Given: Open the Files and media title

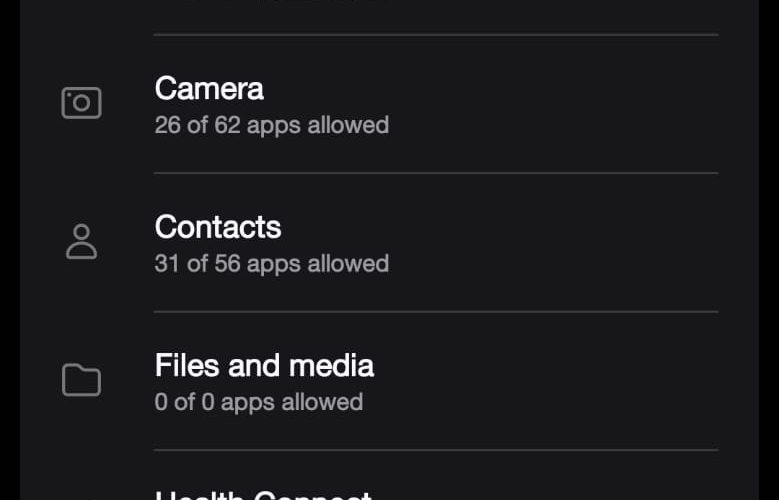Looking at the screenshot, I should 264,366.
